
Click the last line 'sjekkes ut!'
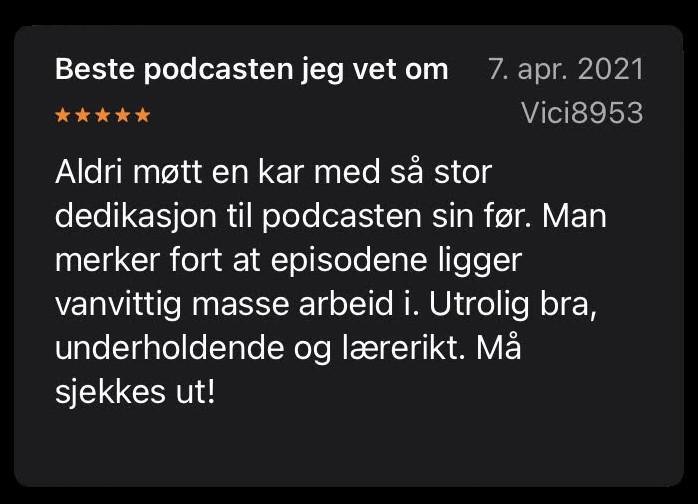click(135, 394)
